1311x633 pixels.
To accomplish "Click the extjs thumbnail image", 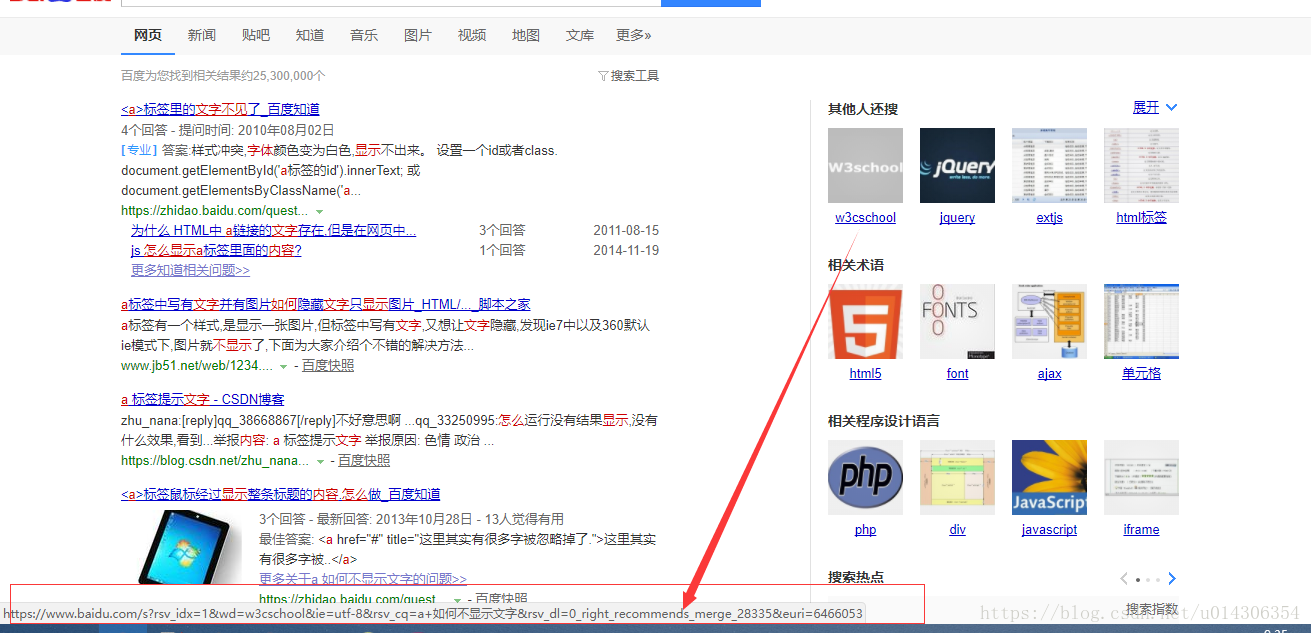I will point(1049,165).
